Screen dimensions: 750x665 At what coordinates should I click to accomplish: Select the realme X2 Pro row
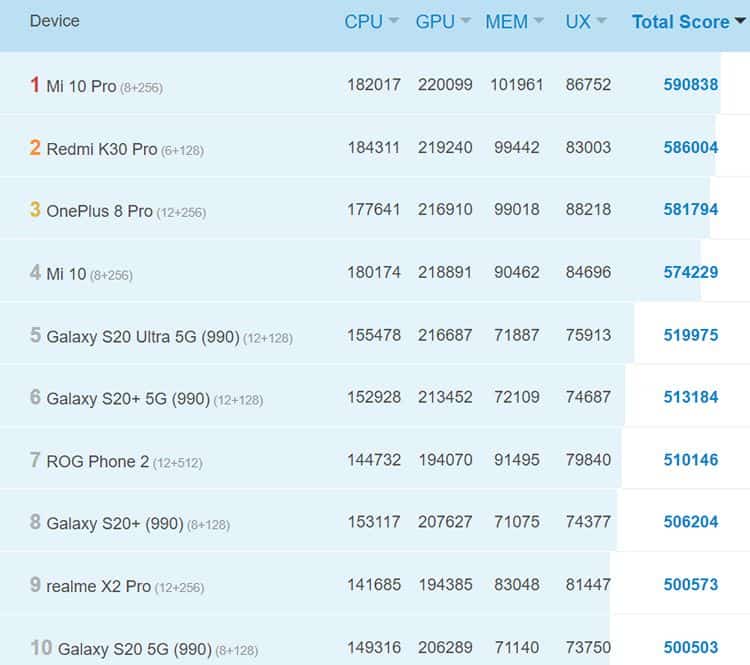click(x=98, y=586)
